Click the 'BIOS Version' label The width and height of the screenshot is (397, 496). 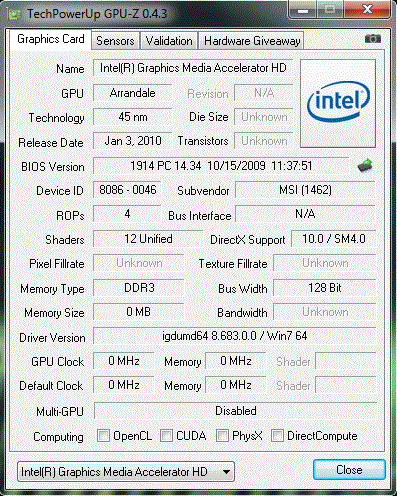click(x=53, y=167)
